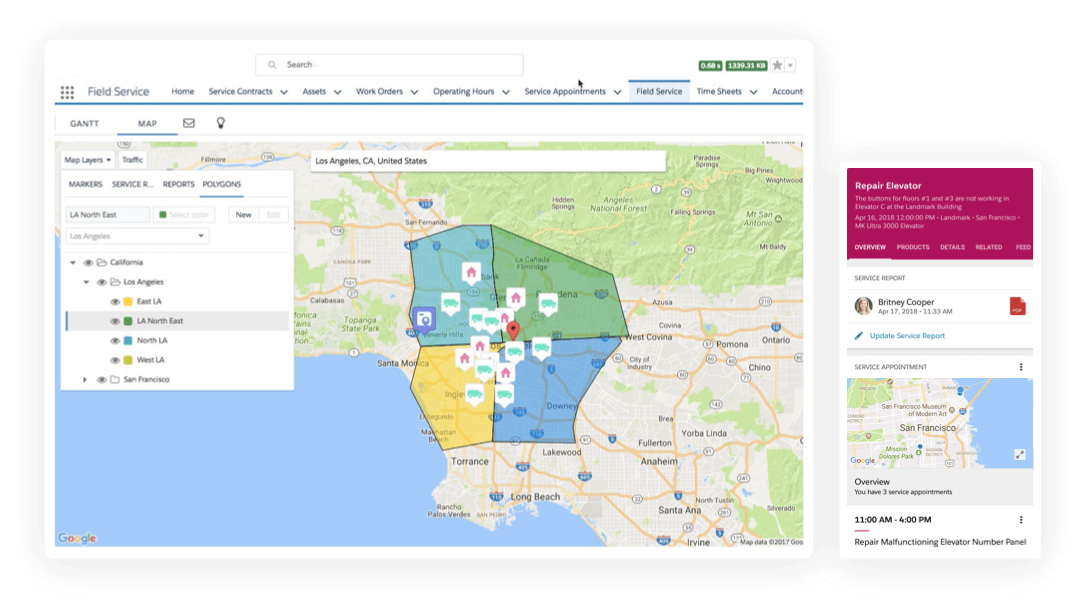This screenshot has height=608, width=1086.
Task: Open Work Orders menu chevron
Action: click(x=414, y=92)
